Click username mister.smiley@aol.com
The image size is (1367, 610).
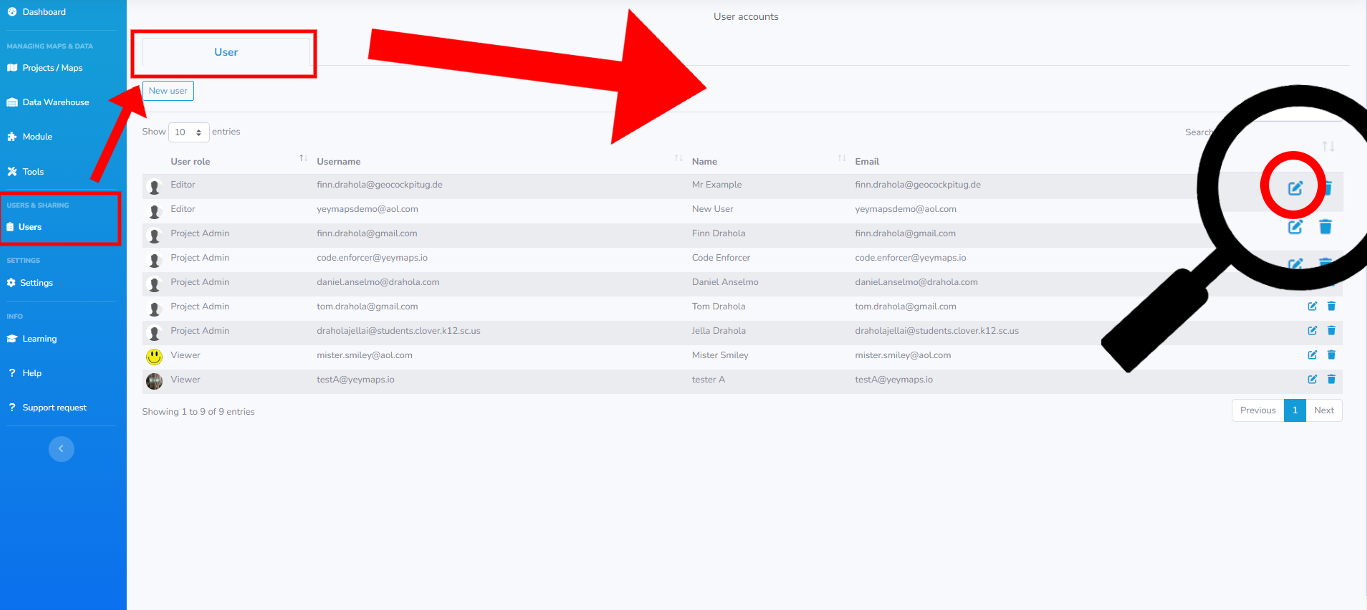click(x=365, y=355)
